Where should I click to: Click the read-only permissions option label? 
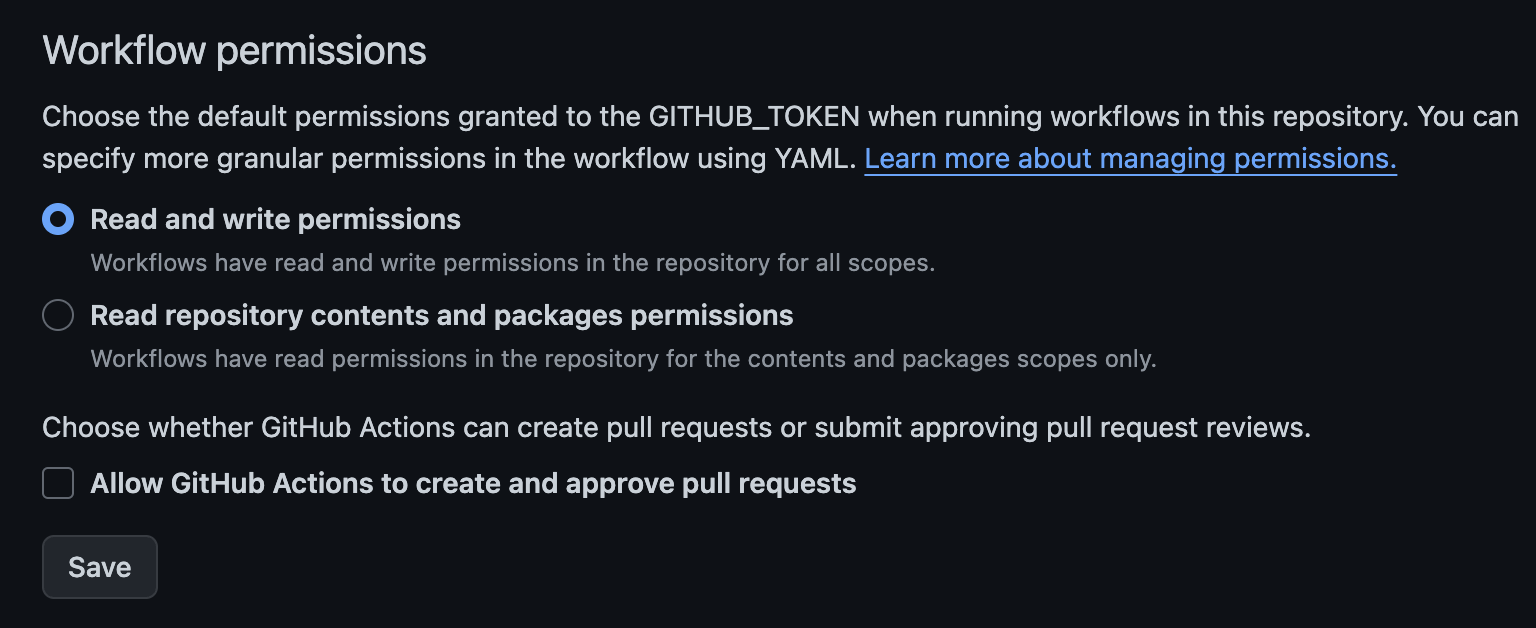click(x=441, y=314)
